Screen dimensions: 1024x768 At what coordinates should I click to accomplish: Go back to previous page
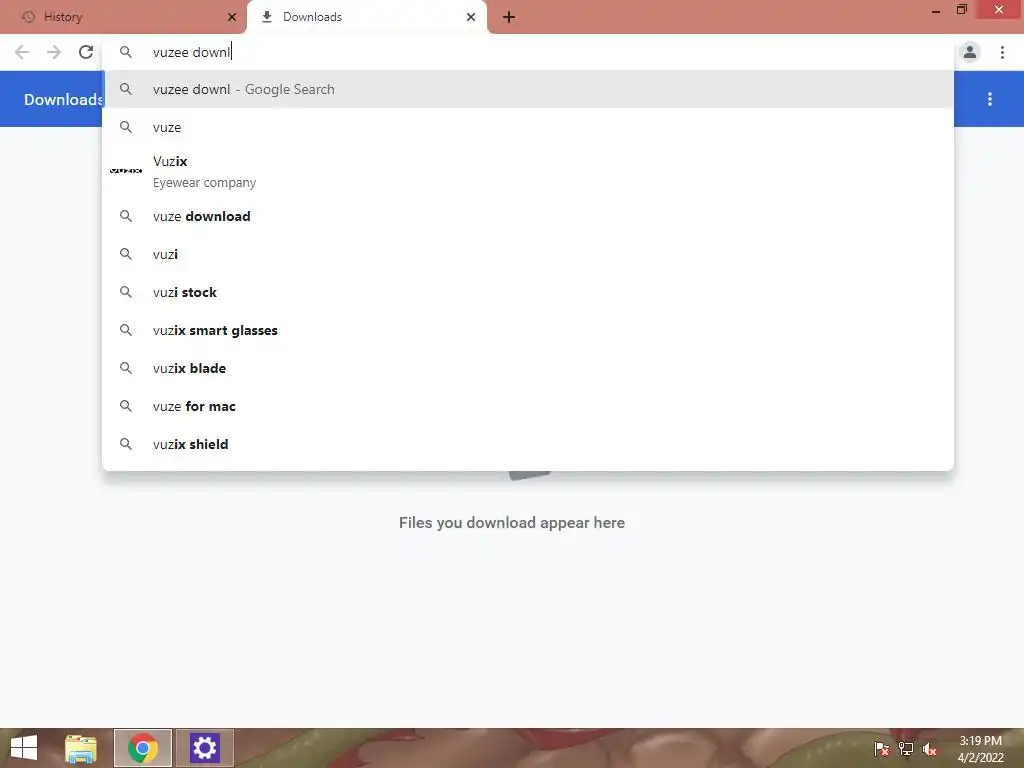click(22, 52)
